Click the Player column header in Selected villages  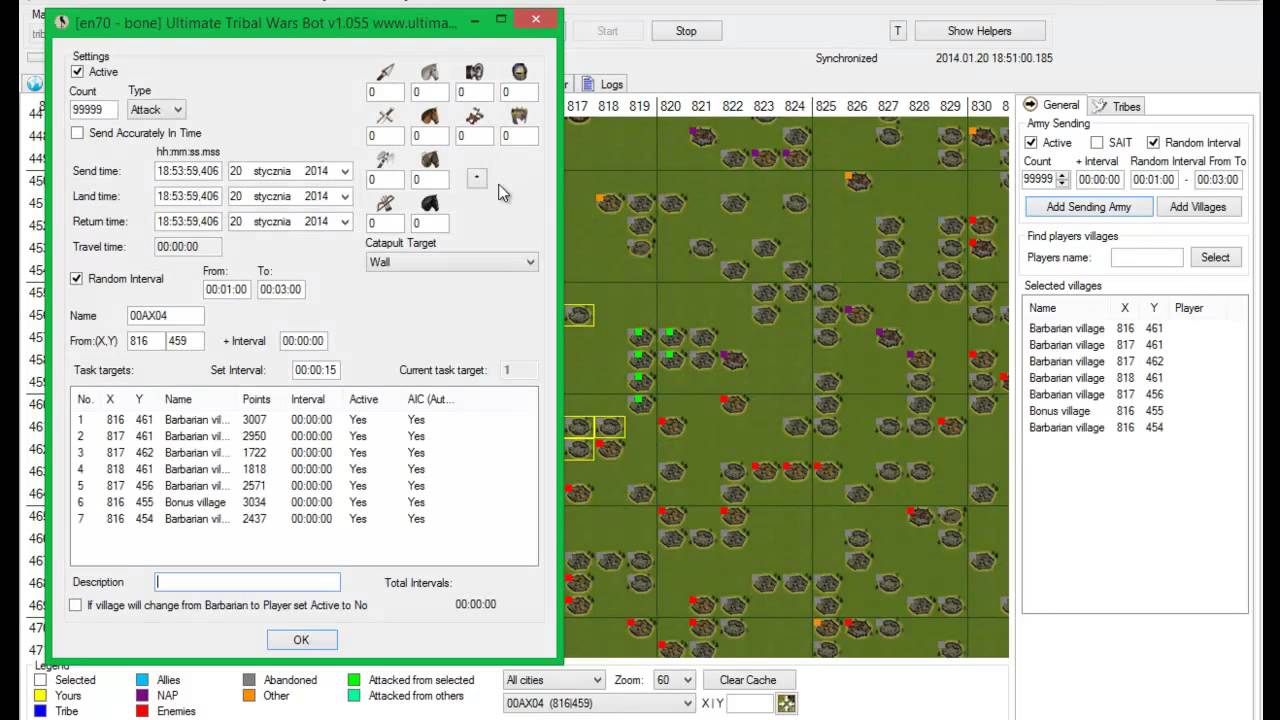click(1189, 308)
